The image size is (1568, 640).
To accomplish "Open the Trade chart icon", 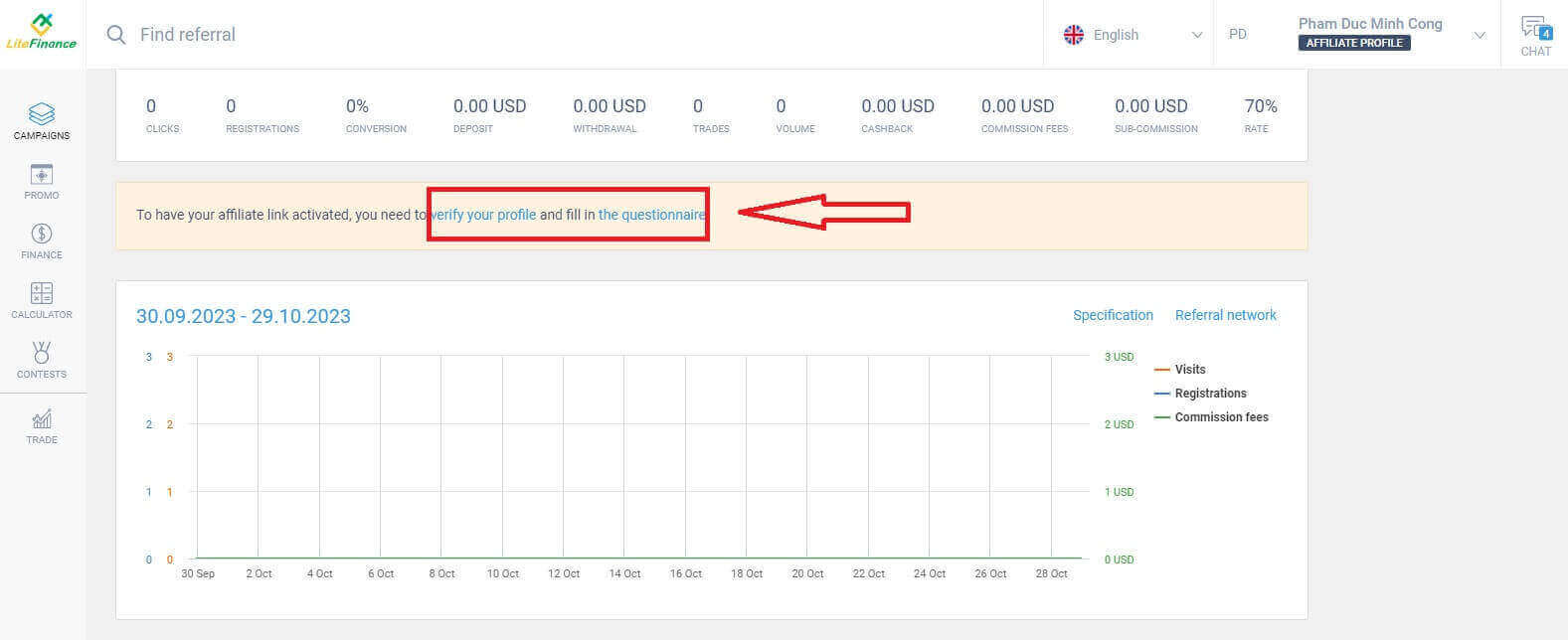I will 42,419.
